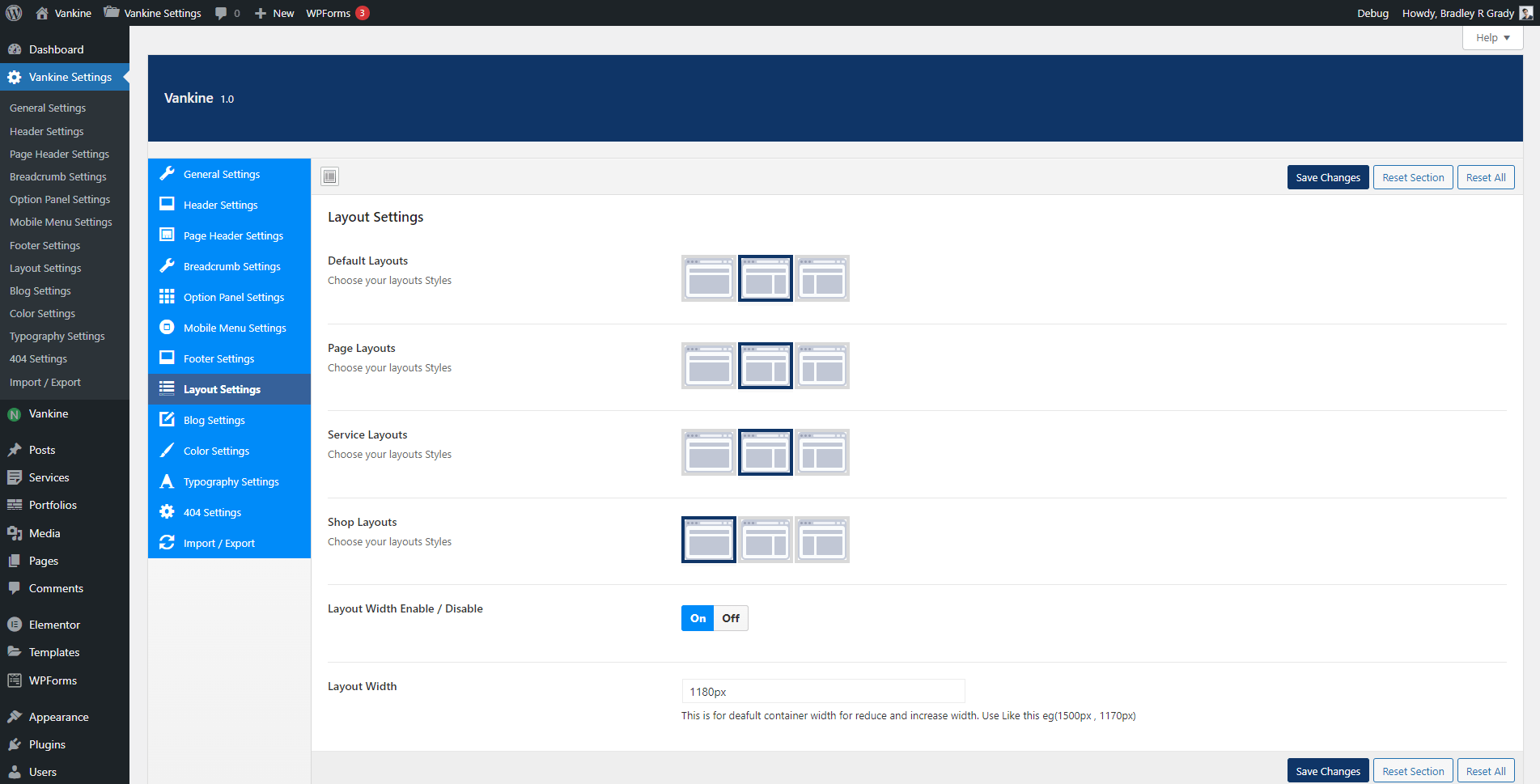Open Typography Settings in blue panel
1540x784 pixels.
[231, 482]
